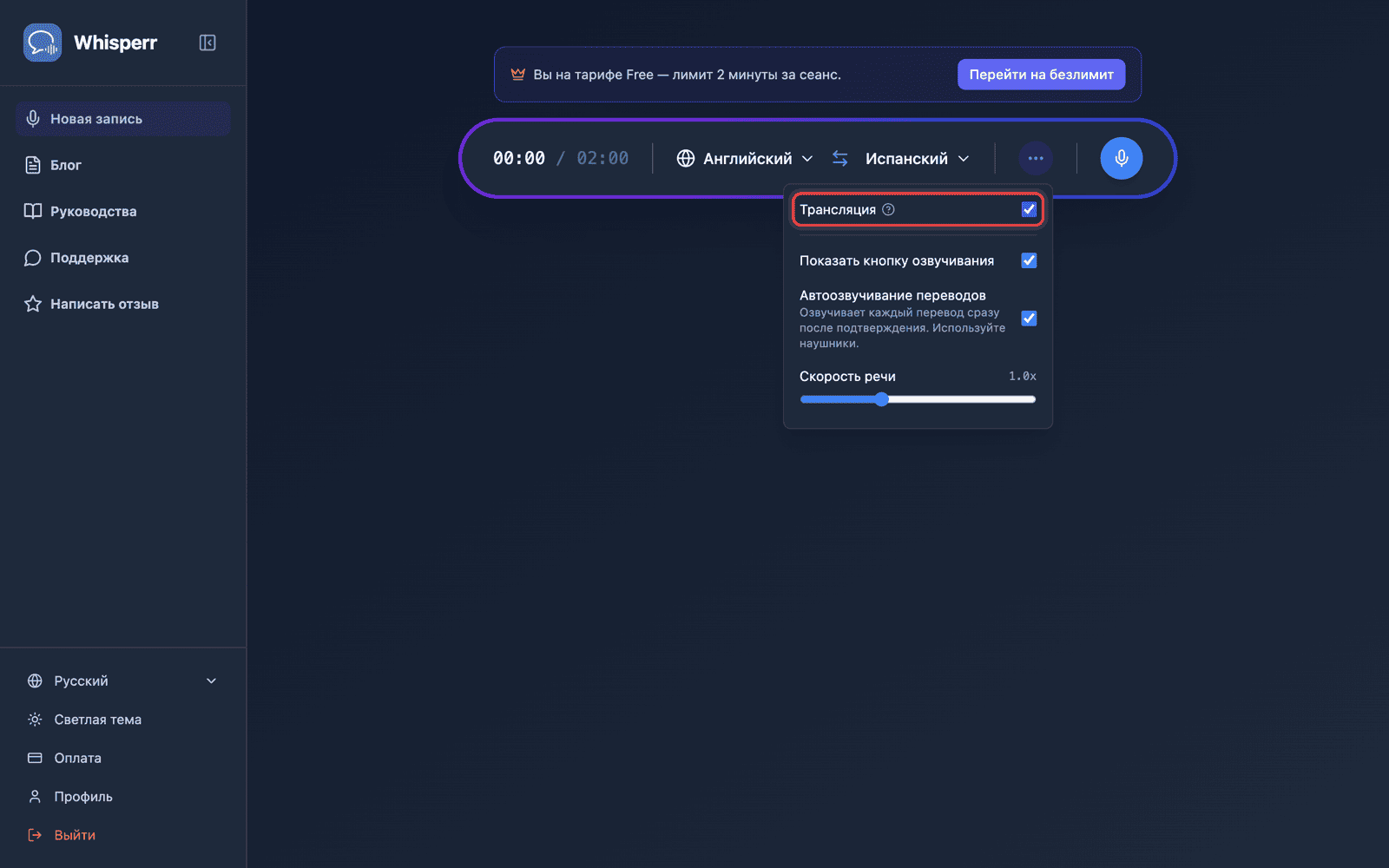Open the Английский source language dropdown
The image size is (1389, 868).
pyautogui.click(x=746, y=158)
